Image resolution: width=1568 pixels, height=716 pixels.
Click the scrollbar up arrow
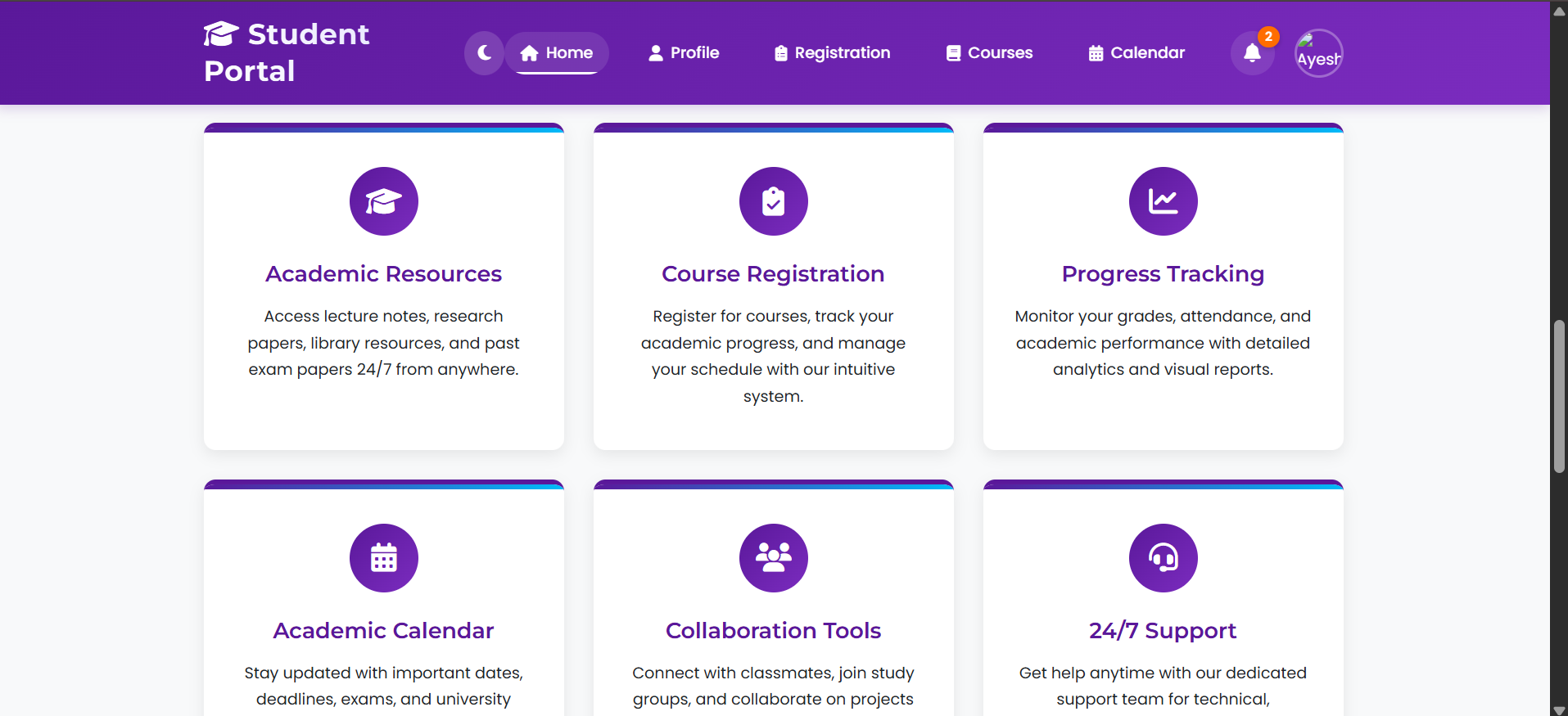click(x=1559, y=11)
